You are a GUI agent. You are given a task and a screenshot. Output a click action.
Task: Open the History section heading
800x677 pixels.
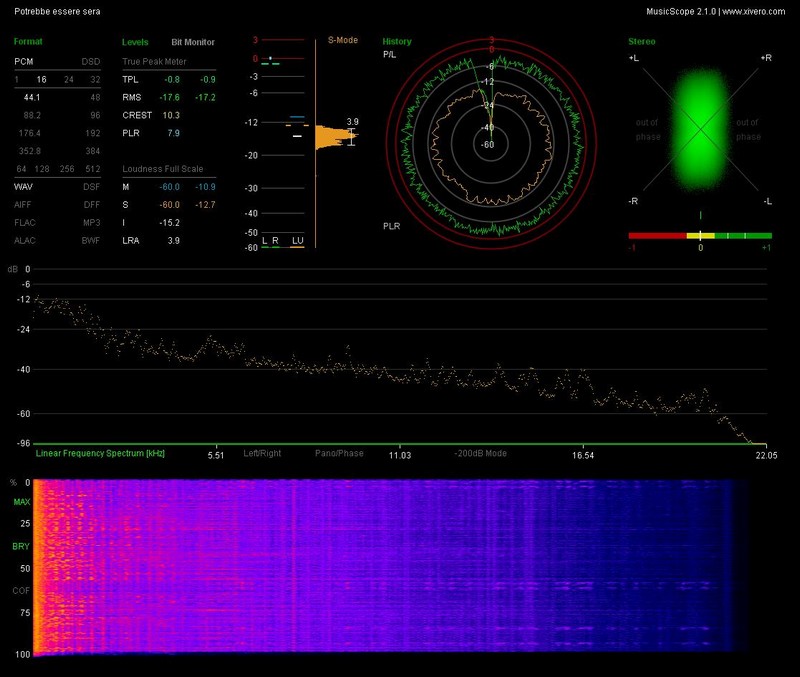(397, 42)
